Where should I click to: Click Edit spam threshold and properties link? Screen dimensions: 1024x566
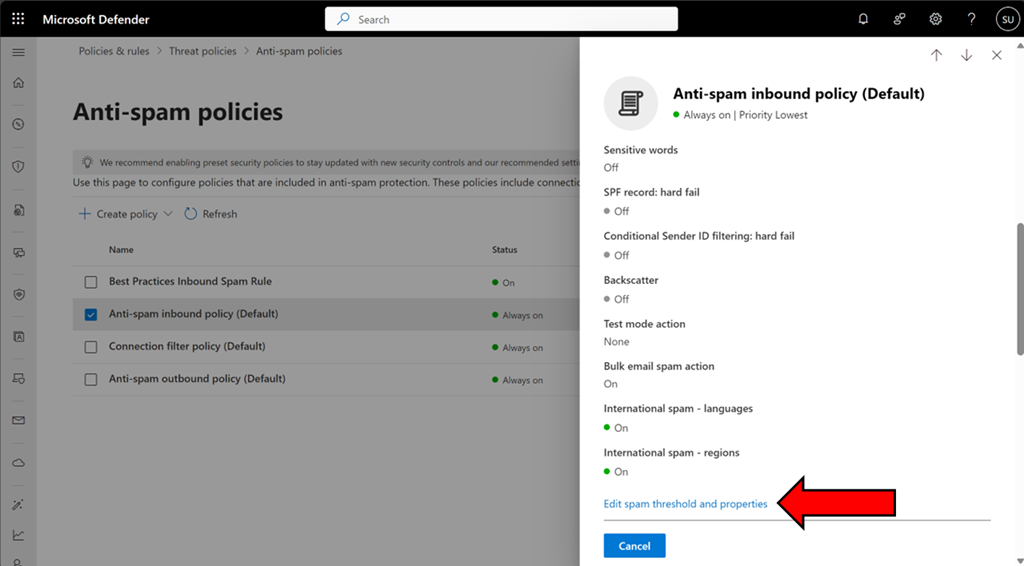(685, 504)
